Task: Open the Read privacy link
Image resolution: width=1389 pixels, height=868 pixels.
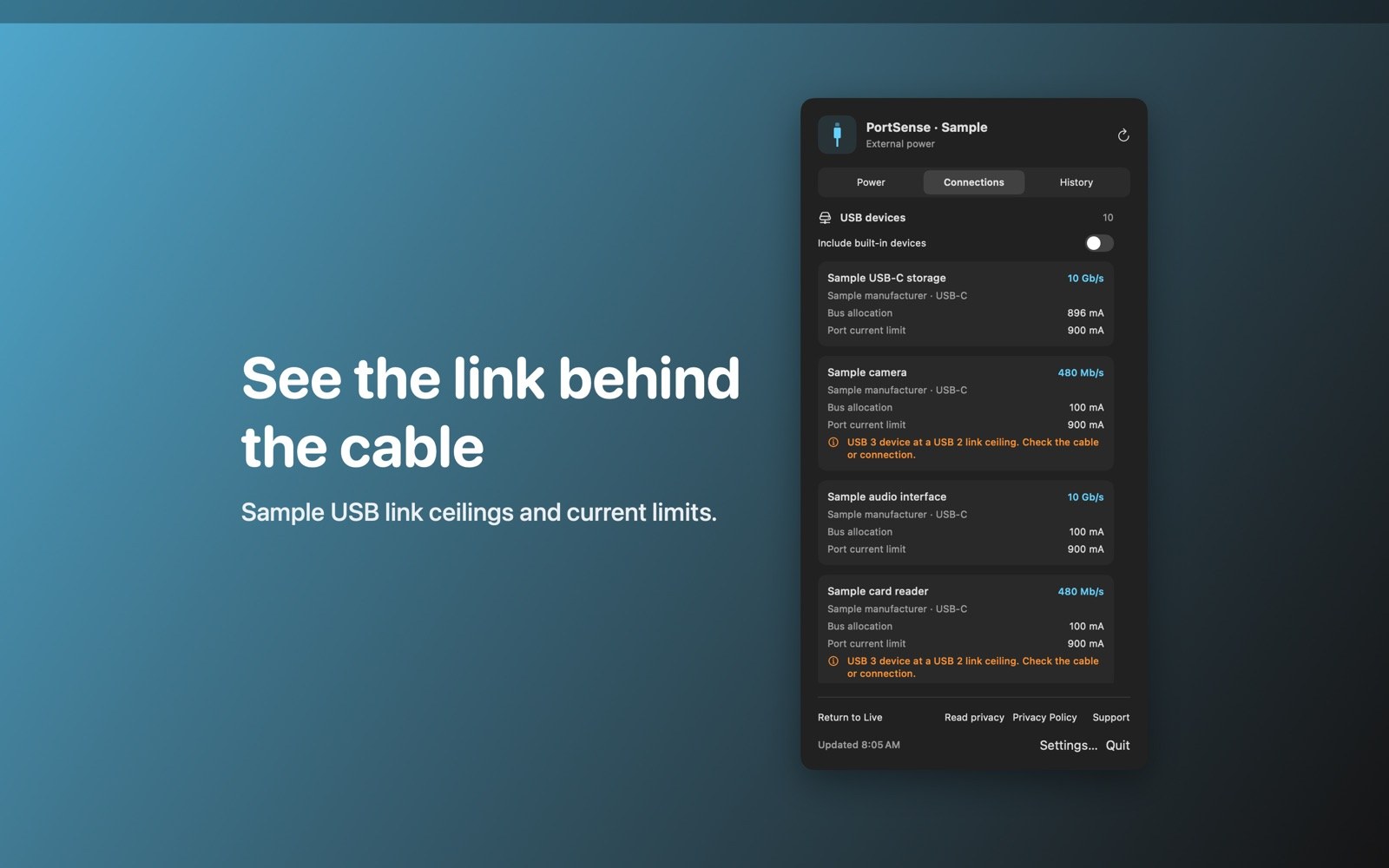Action: pos(974,718)
